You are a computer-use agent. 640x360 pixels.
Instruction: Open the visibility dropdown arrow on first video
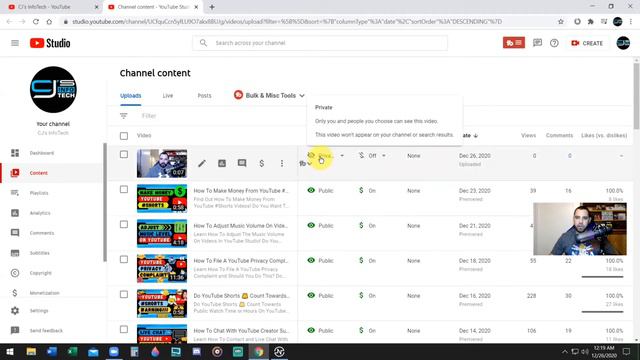point(342,156)
